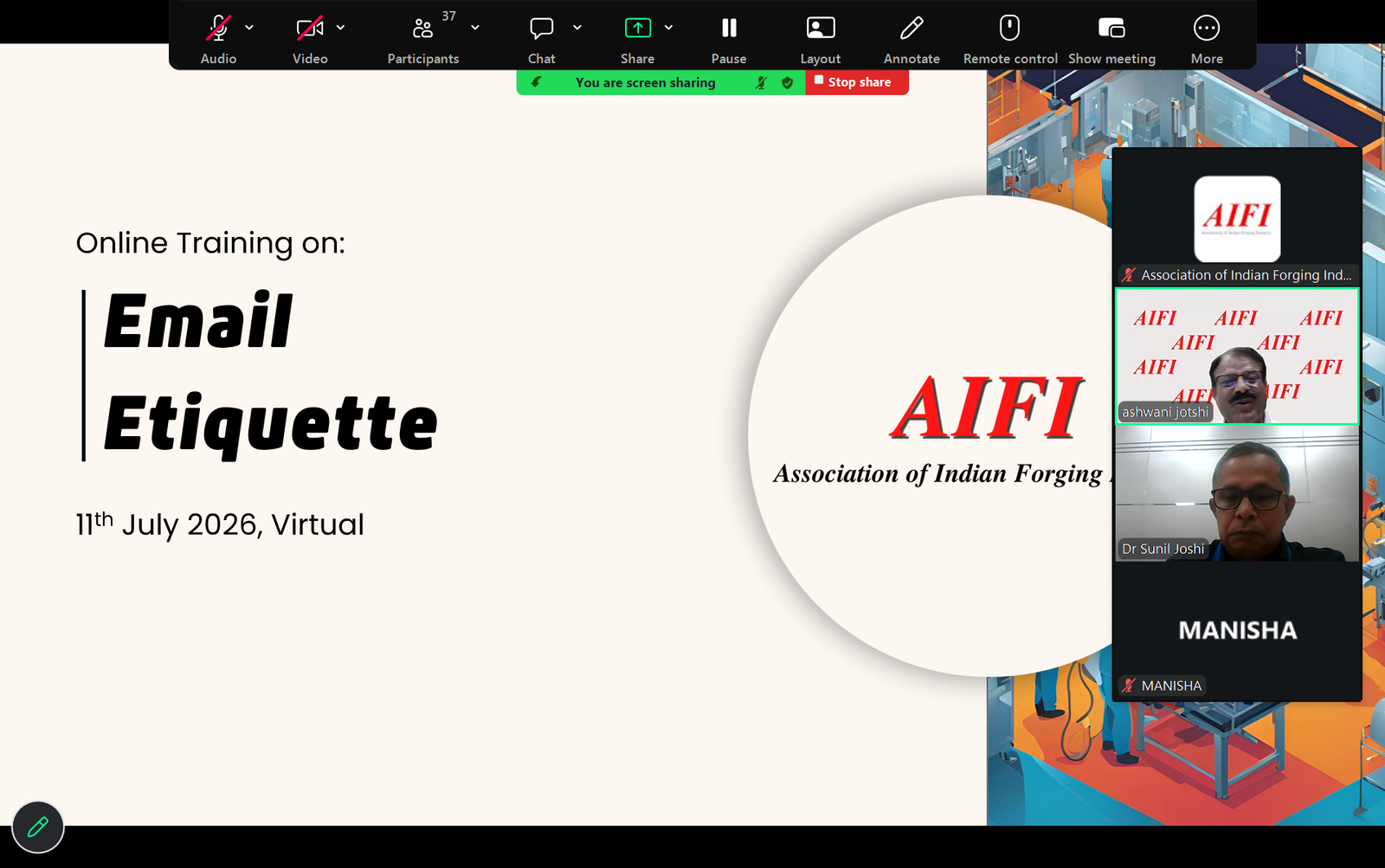1385x868 pixels.
Task: Start camera using the Video icon
Action: [310, 29]
